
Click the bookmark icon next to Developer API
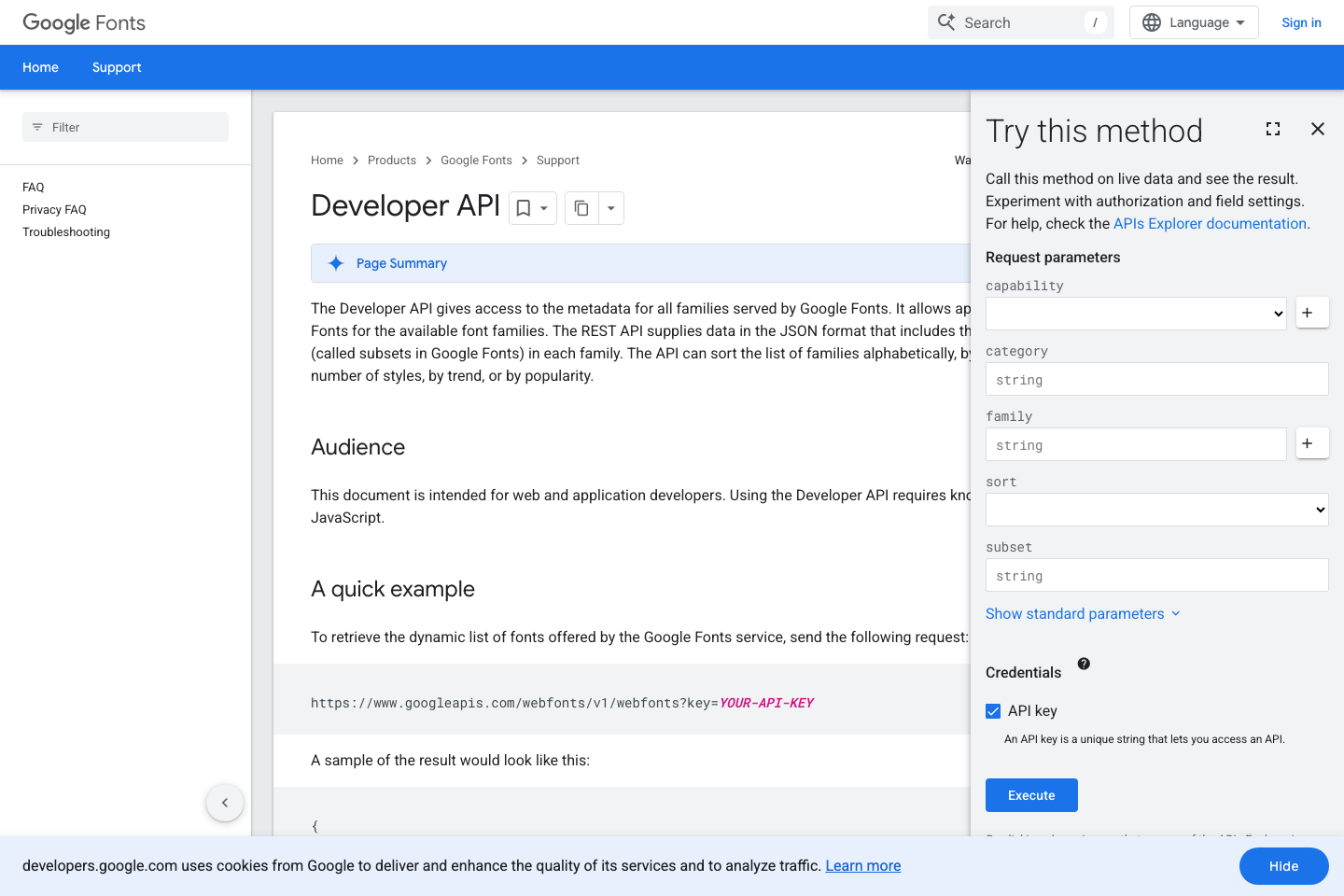point(523,207)
